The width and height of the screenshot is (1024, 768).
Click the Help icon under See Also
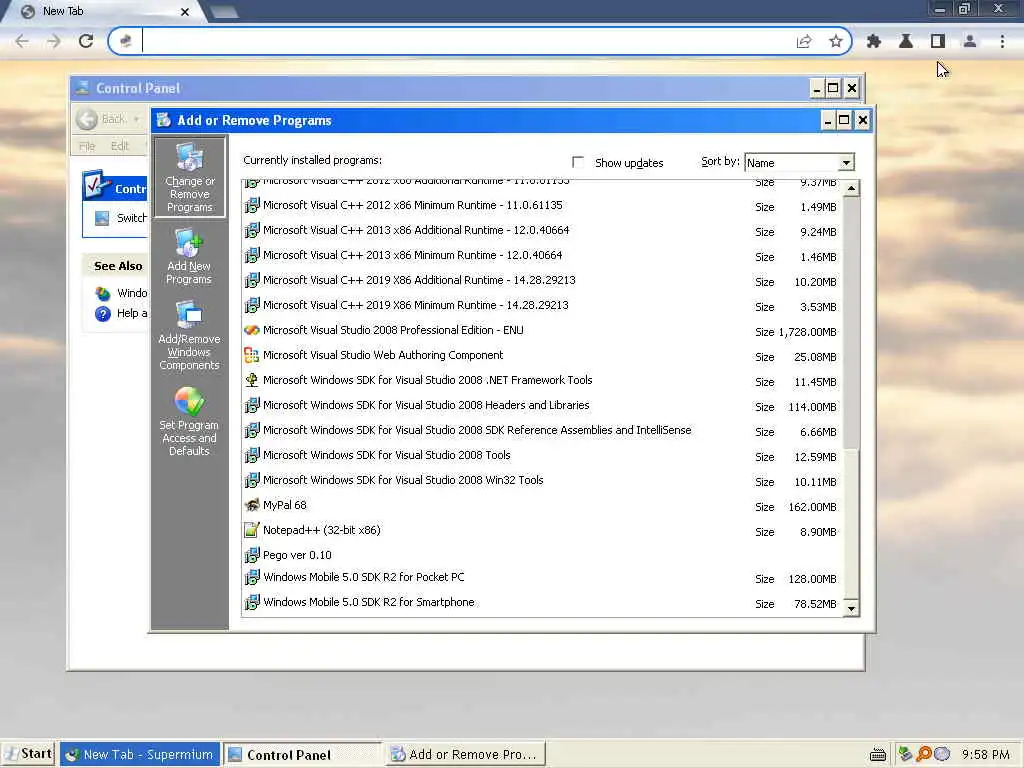103,314
